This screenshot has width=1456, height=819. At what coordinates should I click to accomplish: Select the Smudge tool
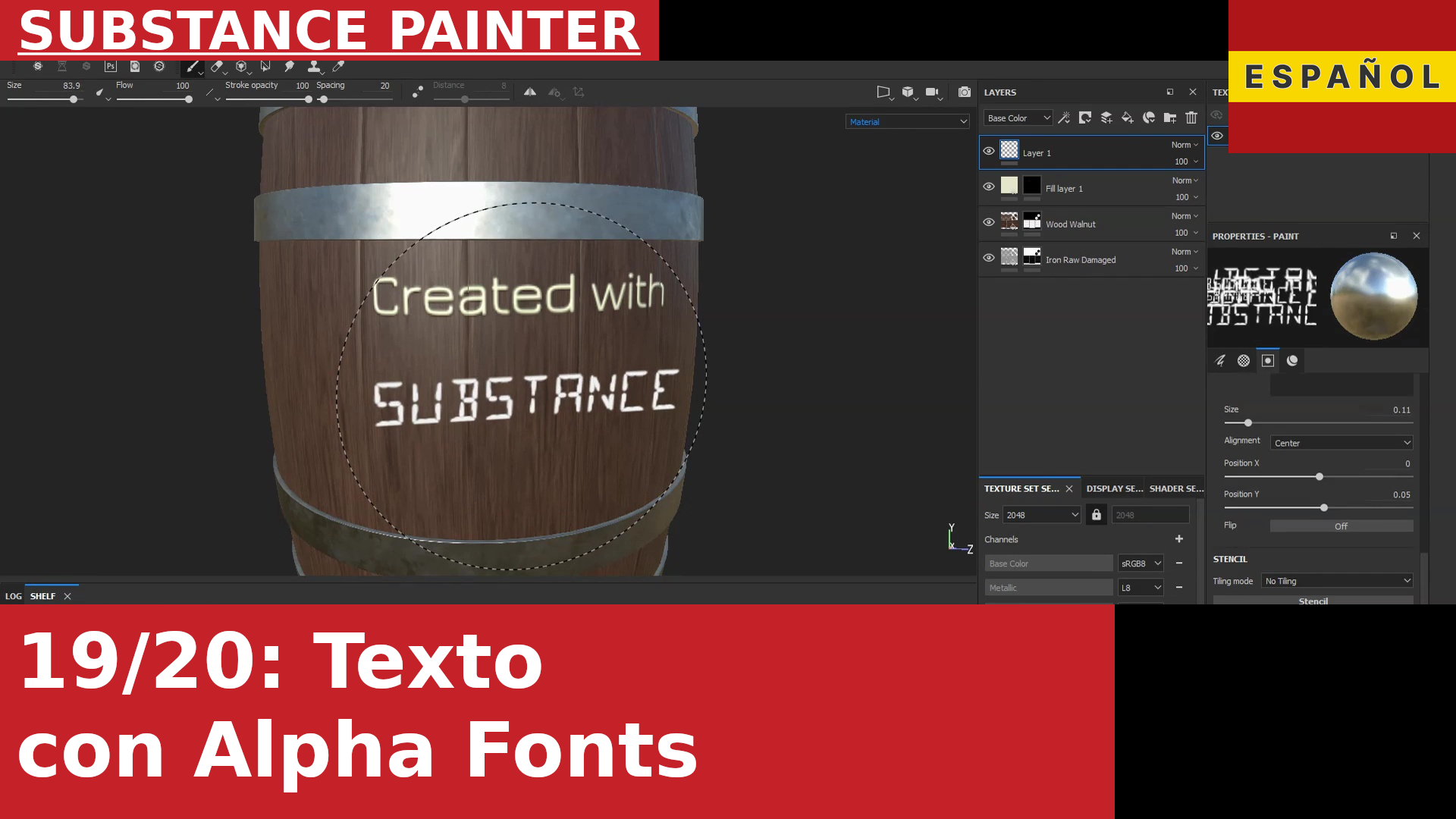point(289,67)
